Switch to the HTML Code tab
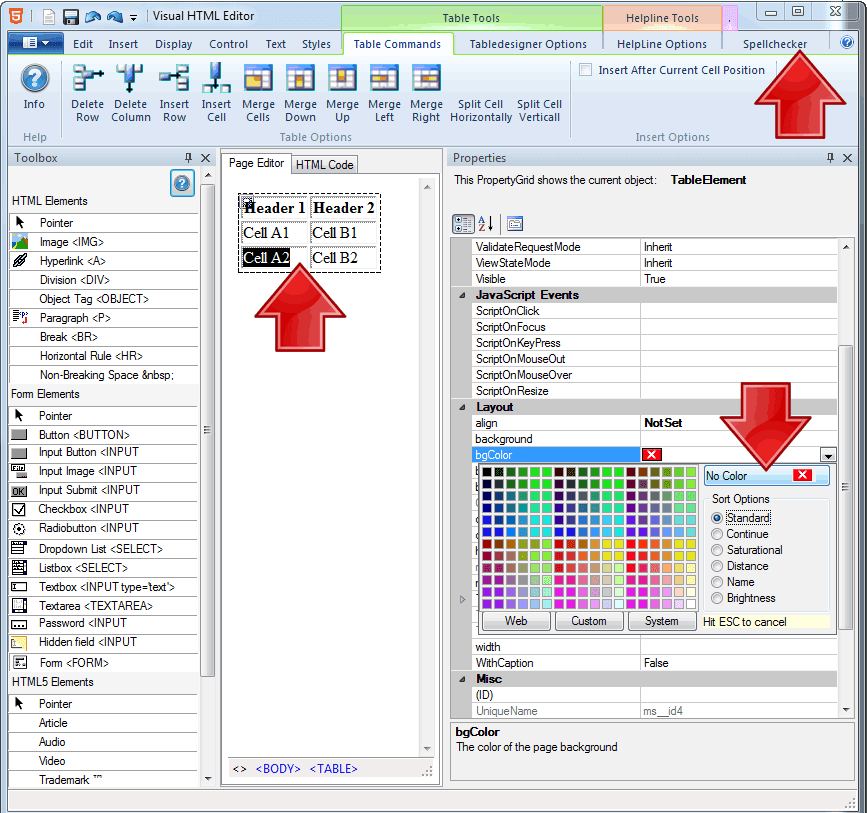Image resolution: width=867 pixels, height=813 pixels. 324,164
